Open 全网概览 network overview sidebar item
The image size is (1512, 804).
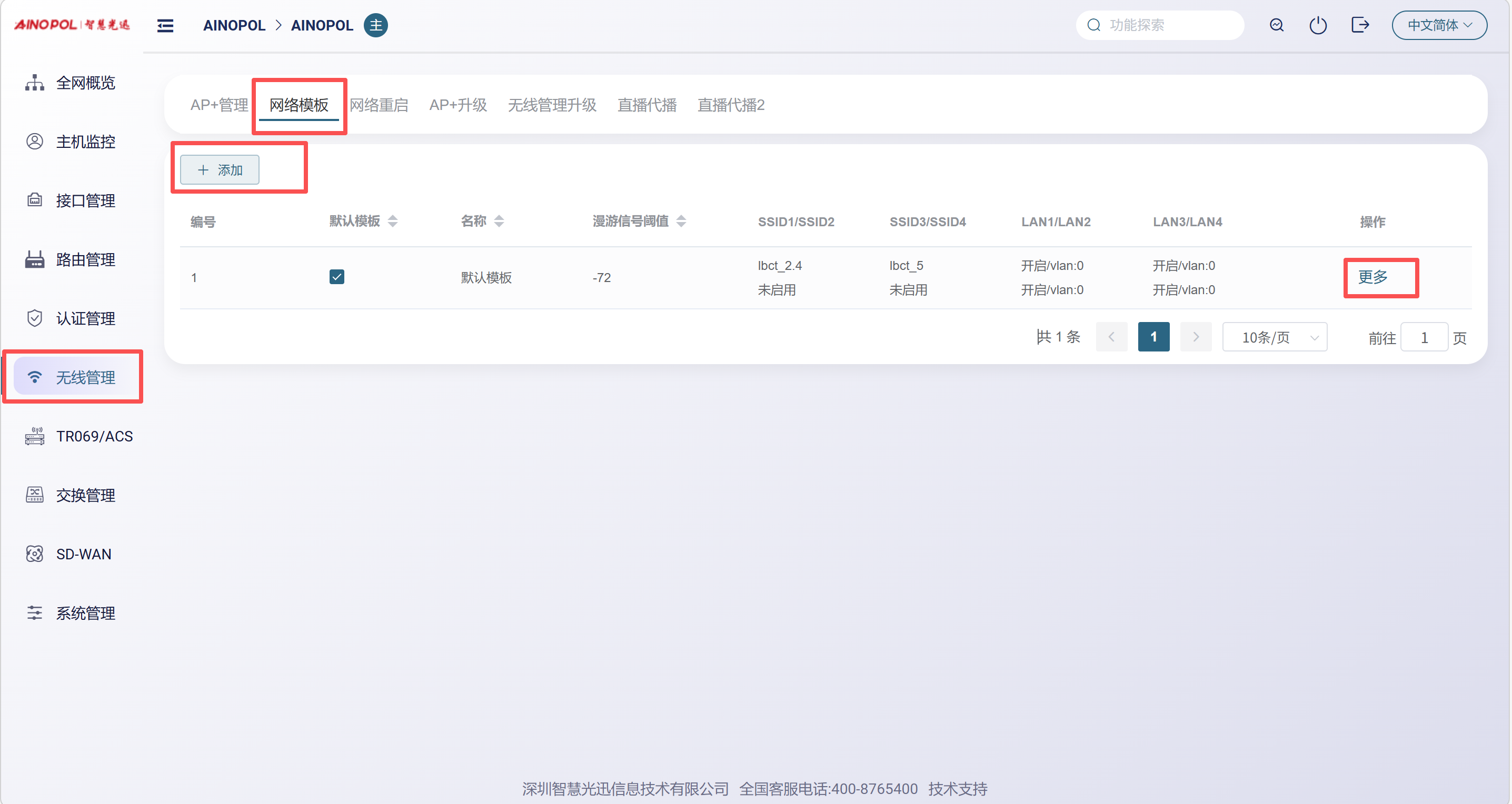coord(85,83)
